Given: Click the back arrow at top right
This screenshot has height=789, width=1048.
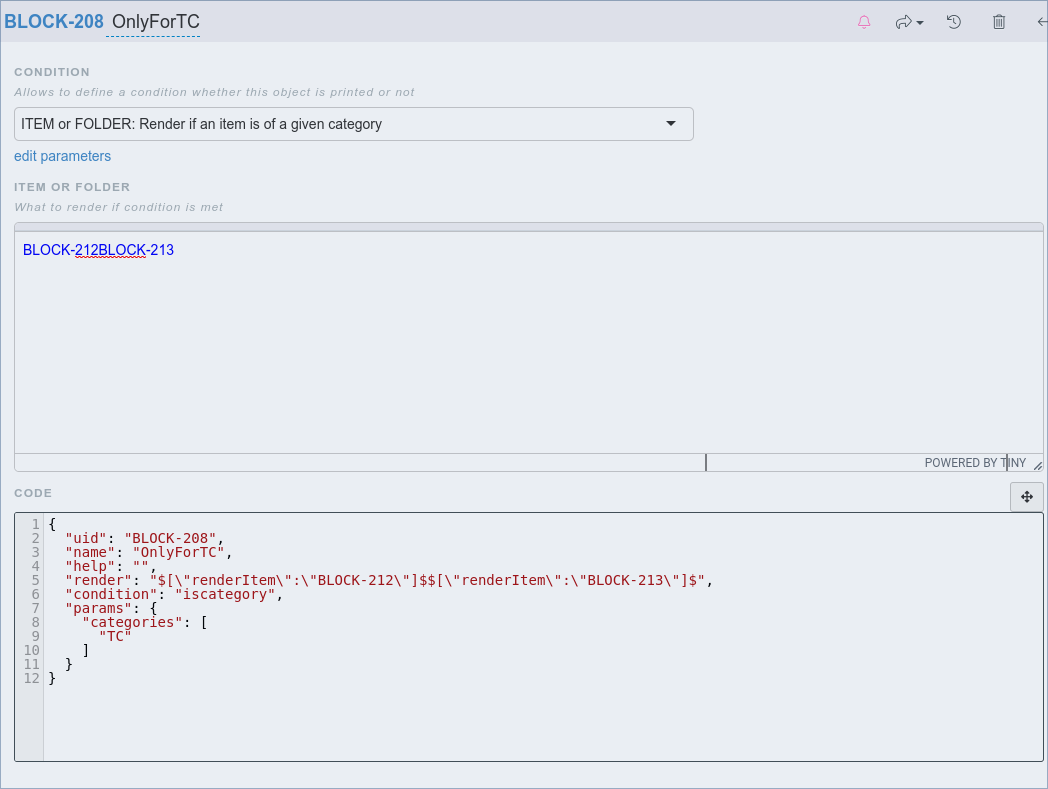Looking at the screenshot, I should coord(1041,22).
